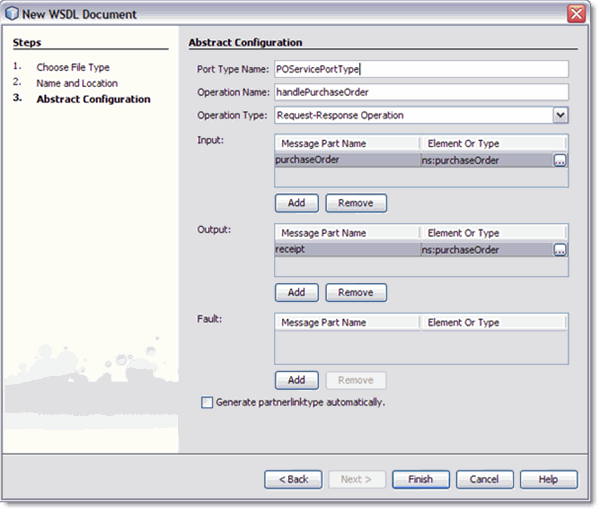Go Back to the previous wizard step
This screenshot has width=598, height=509.
(x=293, y=479)
